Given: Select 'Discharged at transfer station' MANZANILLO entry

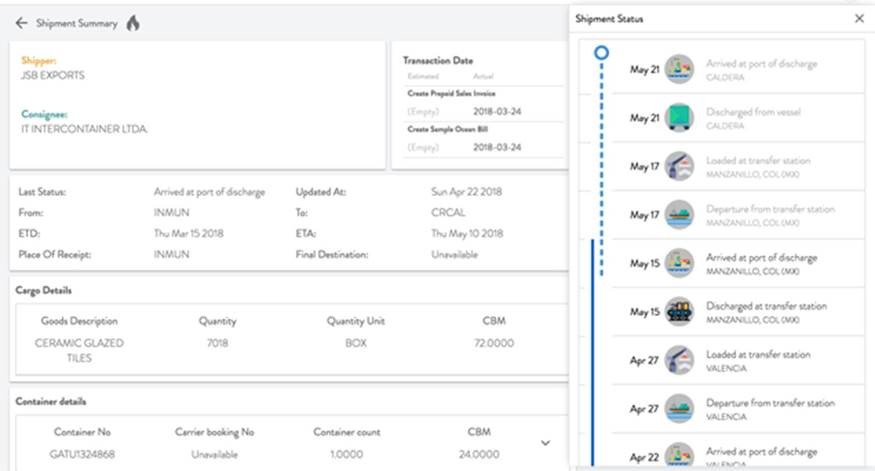Looking at the screenshot, I should tap(738, 312).
